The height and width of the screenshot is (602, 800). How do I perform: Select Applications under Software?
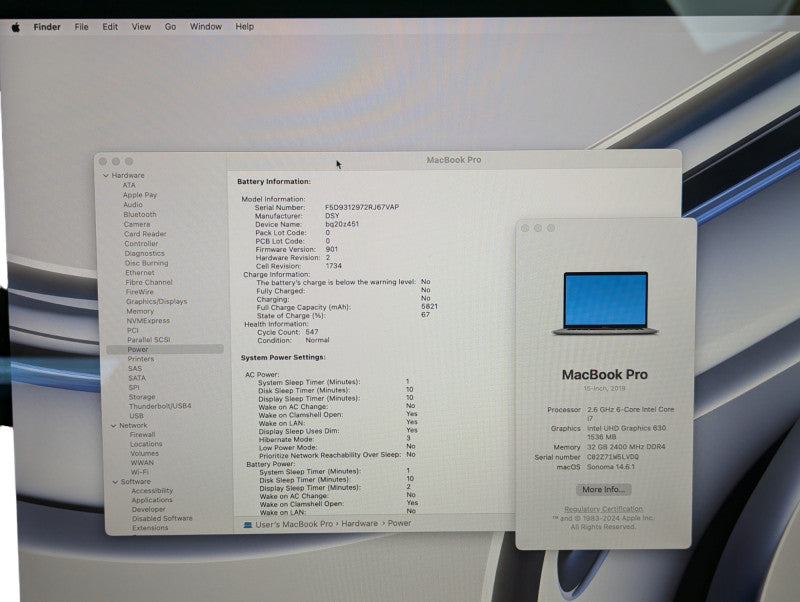click(x=152, y=500)
